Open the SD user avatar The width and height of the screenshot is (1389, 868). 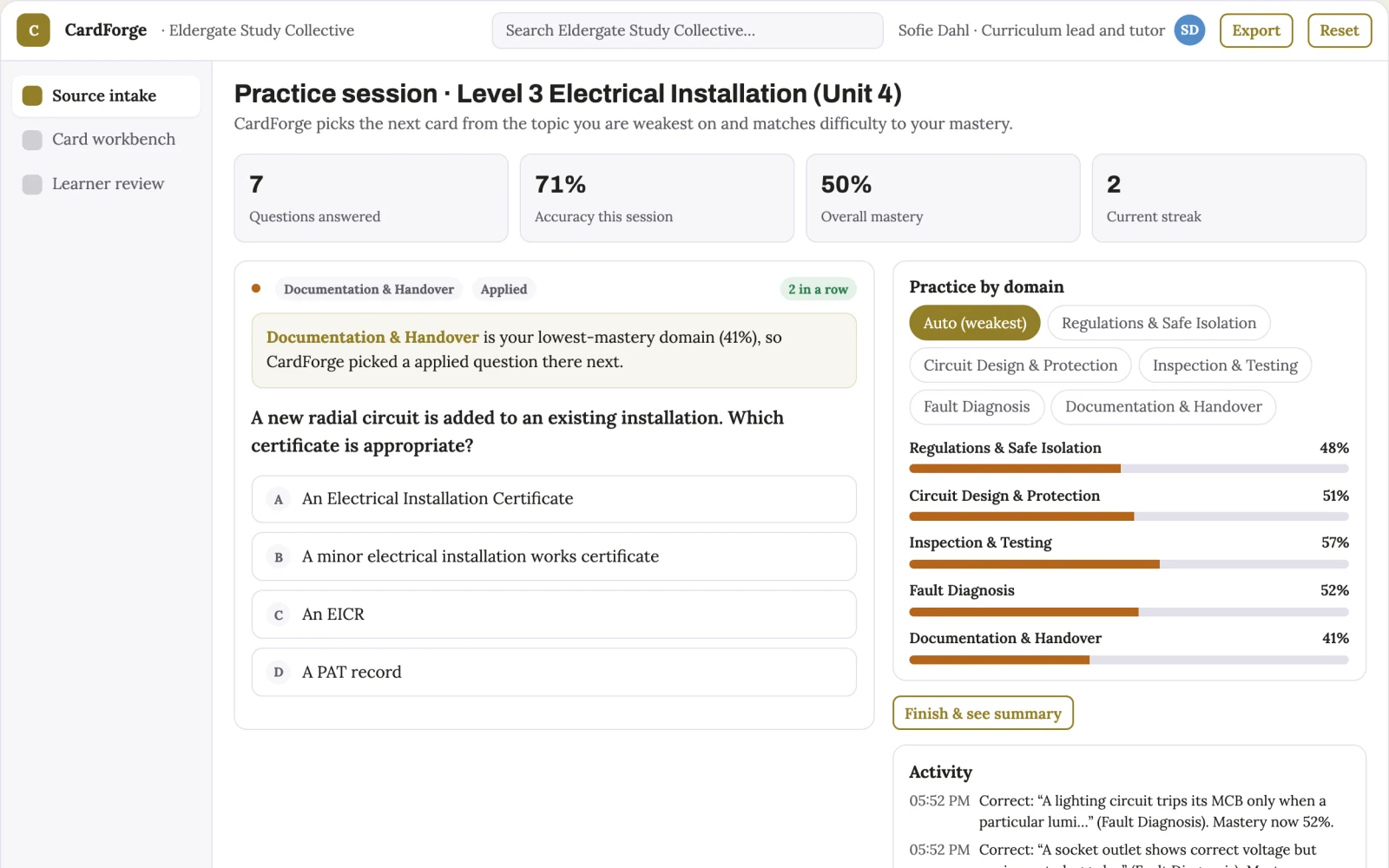coord(1189,30)
